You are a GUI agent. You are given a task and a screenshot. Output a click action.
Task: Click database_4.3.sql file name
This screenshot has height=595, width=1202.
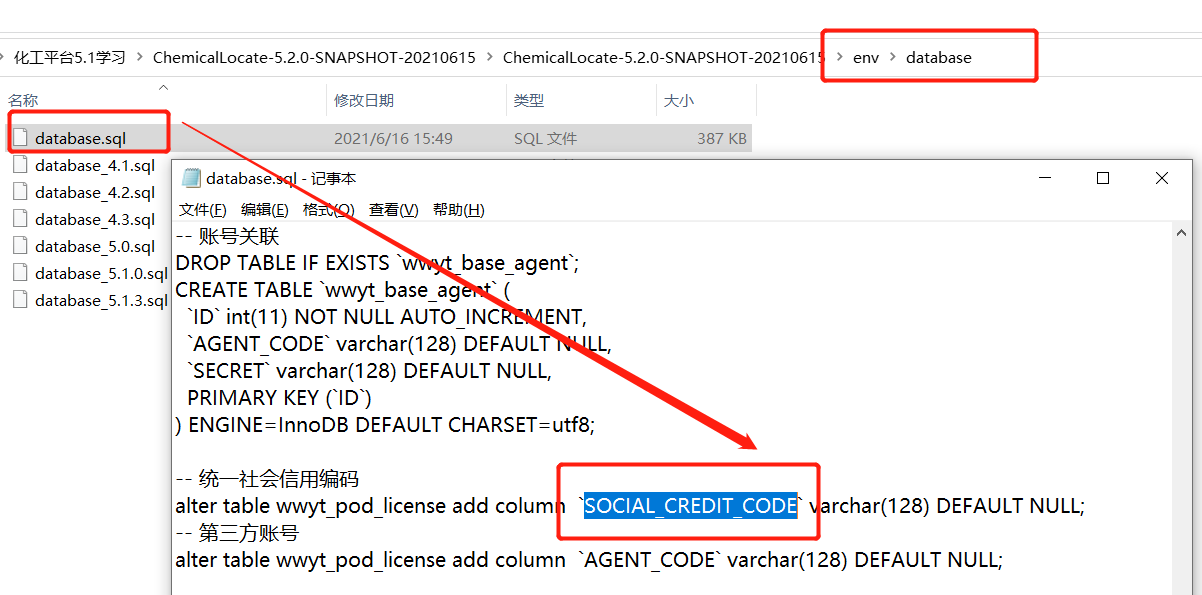click(x=95, y=219)
